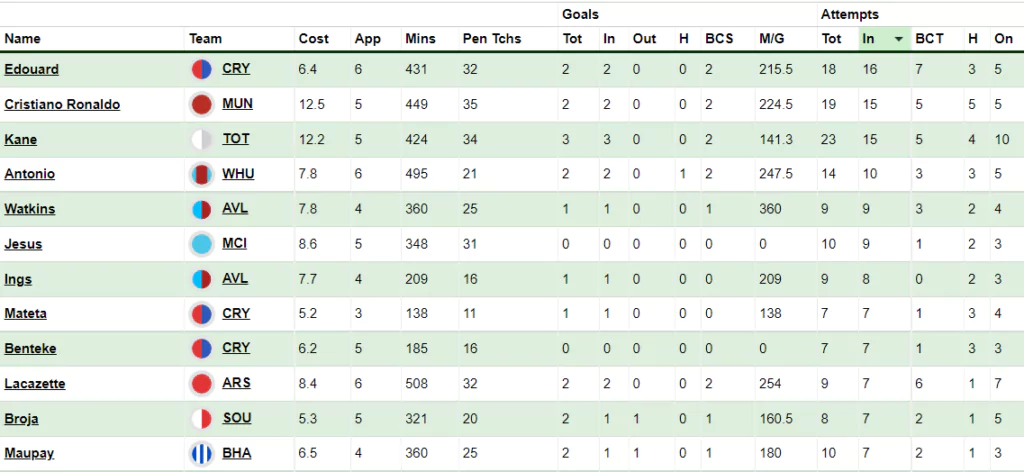Open Cristiano Ronaldo's player link
Image resolution: width=1024 pixels, height=472 pixels.
tap(62, 104)
